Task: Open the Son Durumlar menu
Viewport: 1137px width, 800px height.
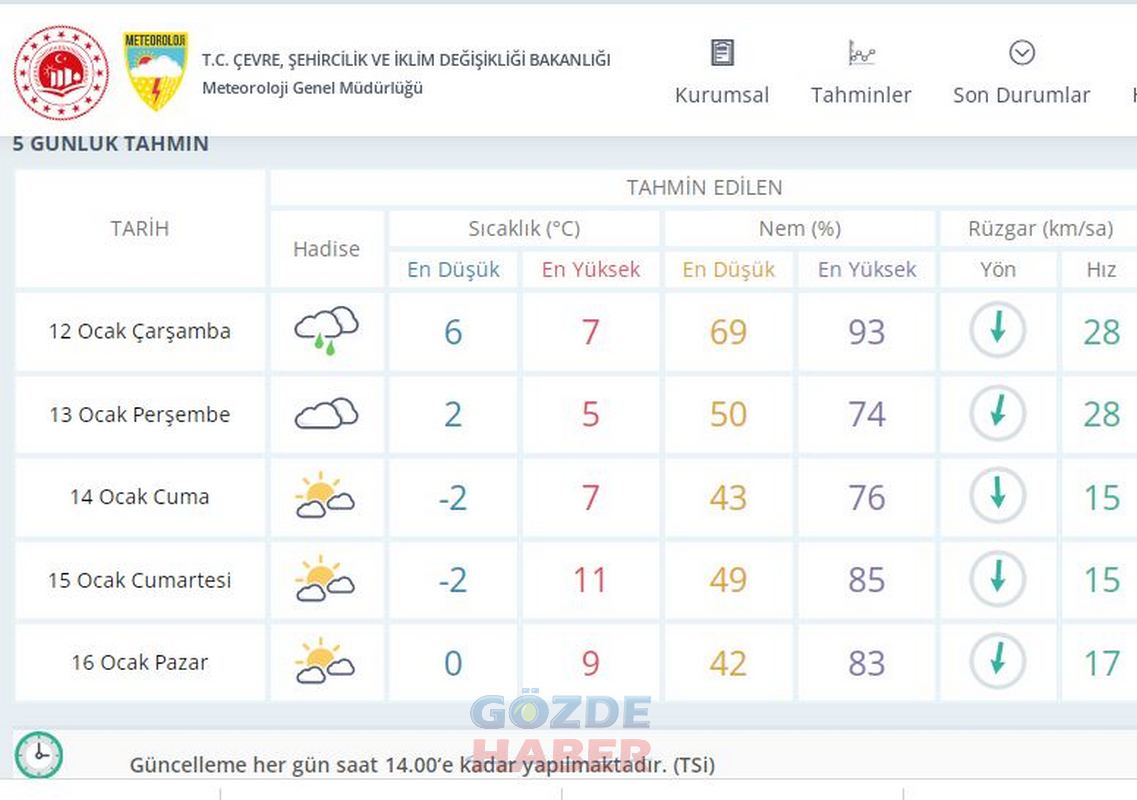Action: tap(1021, 95)
